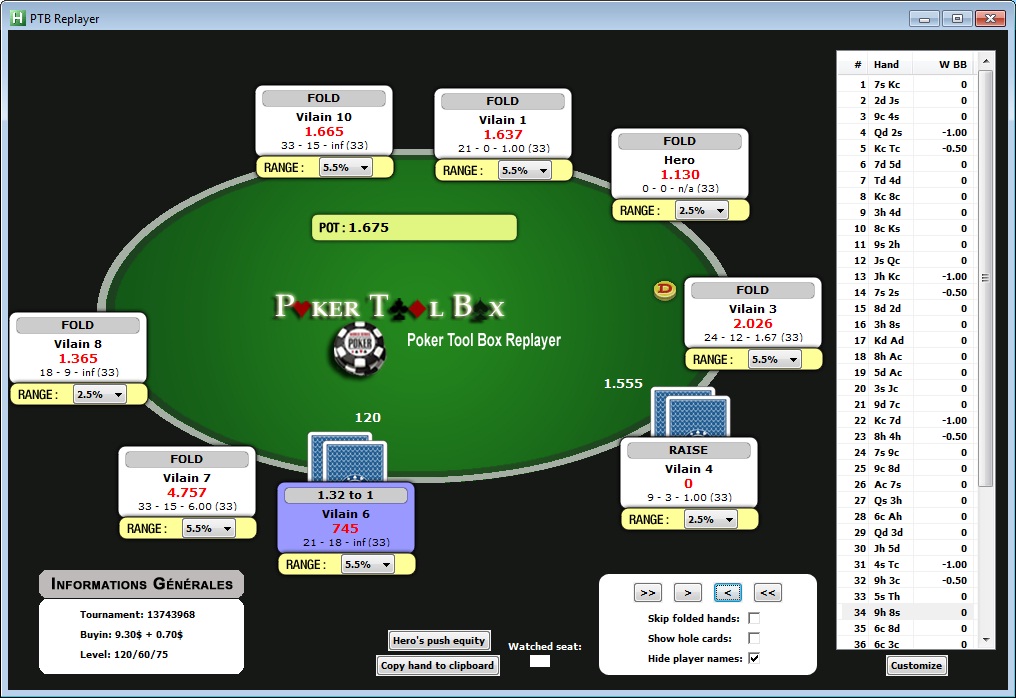Image resolution: width=1016 pixels, height=698 pixels.
Task: Click hand list scrollbar down arrow
Action: (986, 640)
